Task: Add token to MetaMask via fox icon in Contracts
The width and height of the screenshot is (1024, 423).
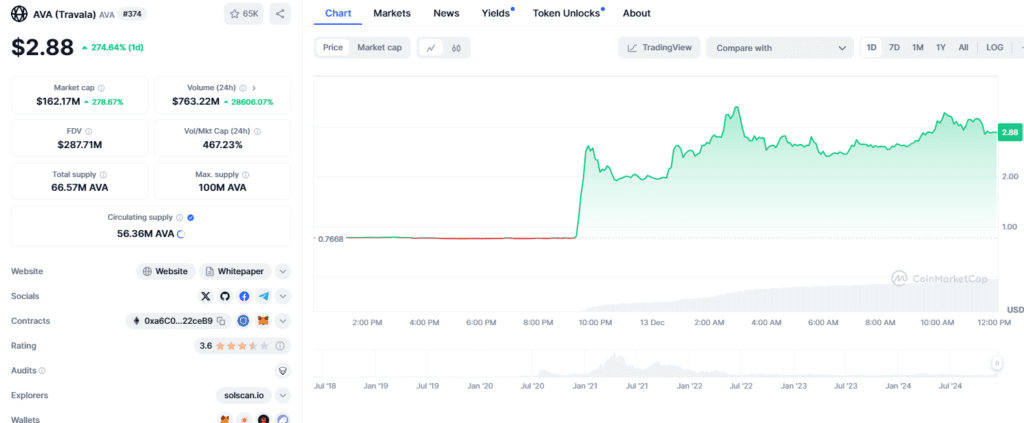Action: (x=263, y=321)
